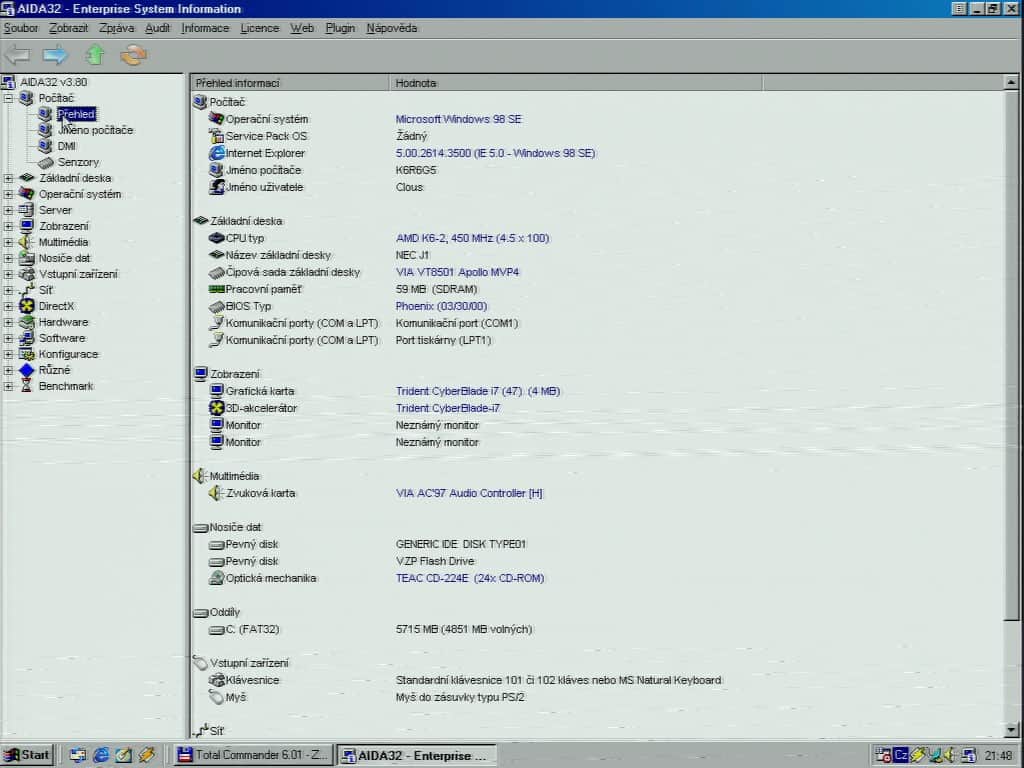This screenshot has width=1024, height=768.
Task: Click the Konfigurace icon in tree
Action: click(27, 354)
